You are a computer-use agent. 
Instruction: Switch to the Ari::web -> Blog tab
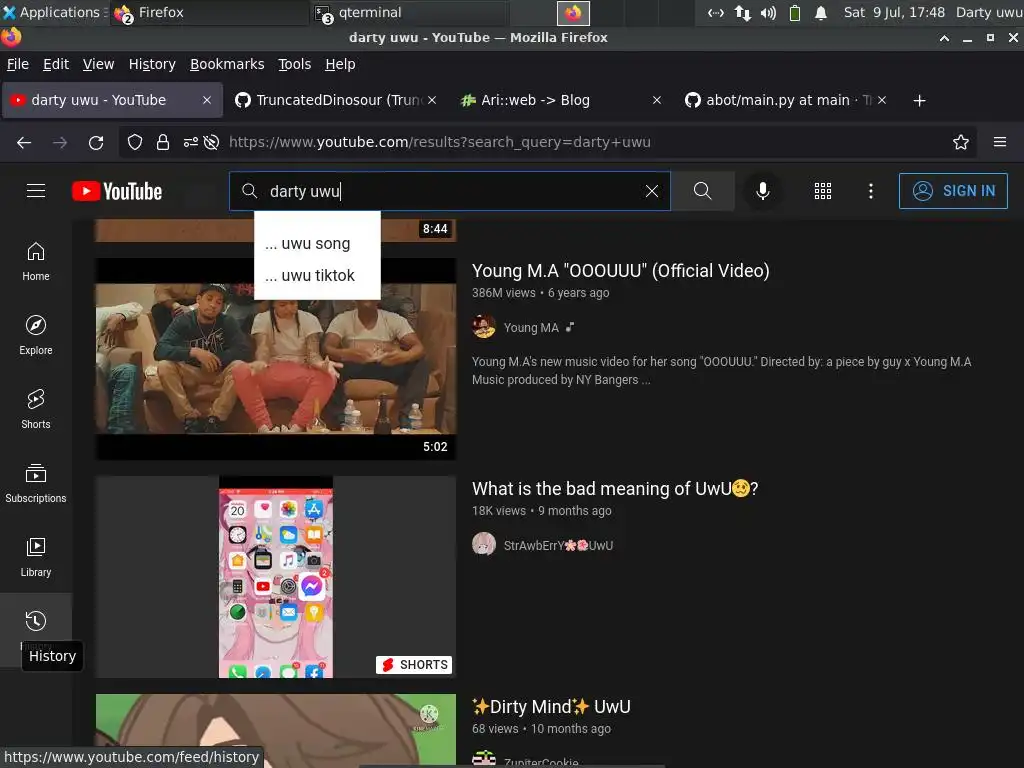pos(560,101)
